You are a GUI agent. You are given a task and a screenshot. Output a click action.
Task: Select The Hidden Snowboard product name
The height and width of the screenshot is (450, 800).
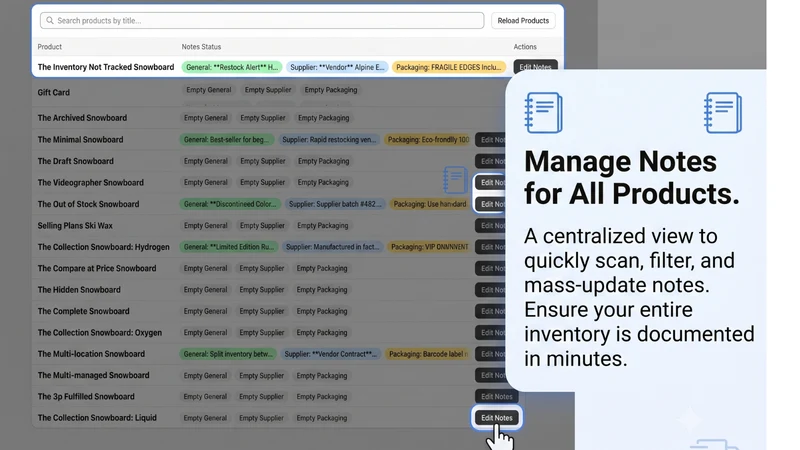tap(79, 290)
